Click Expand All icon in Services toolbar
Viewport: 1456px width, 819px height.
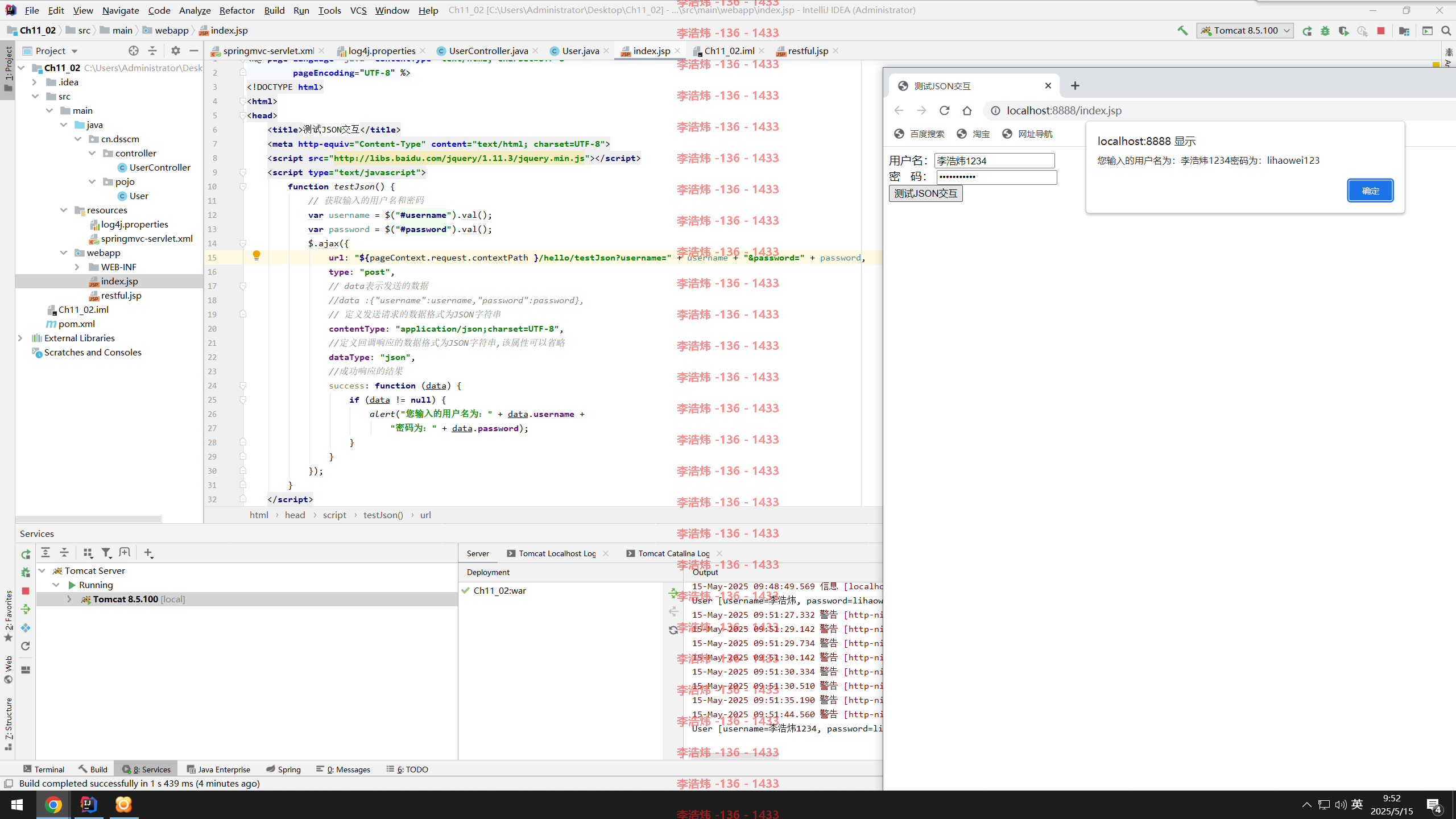[x=45, y=552]
